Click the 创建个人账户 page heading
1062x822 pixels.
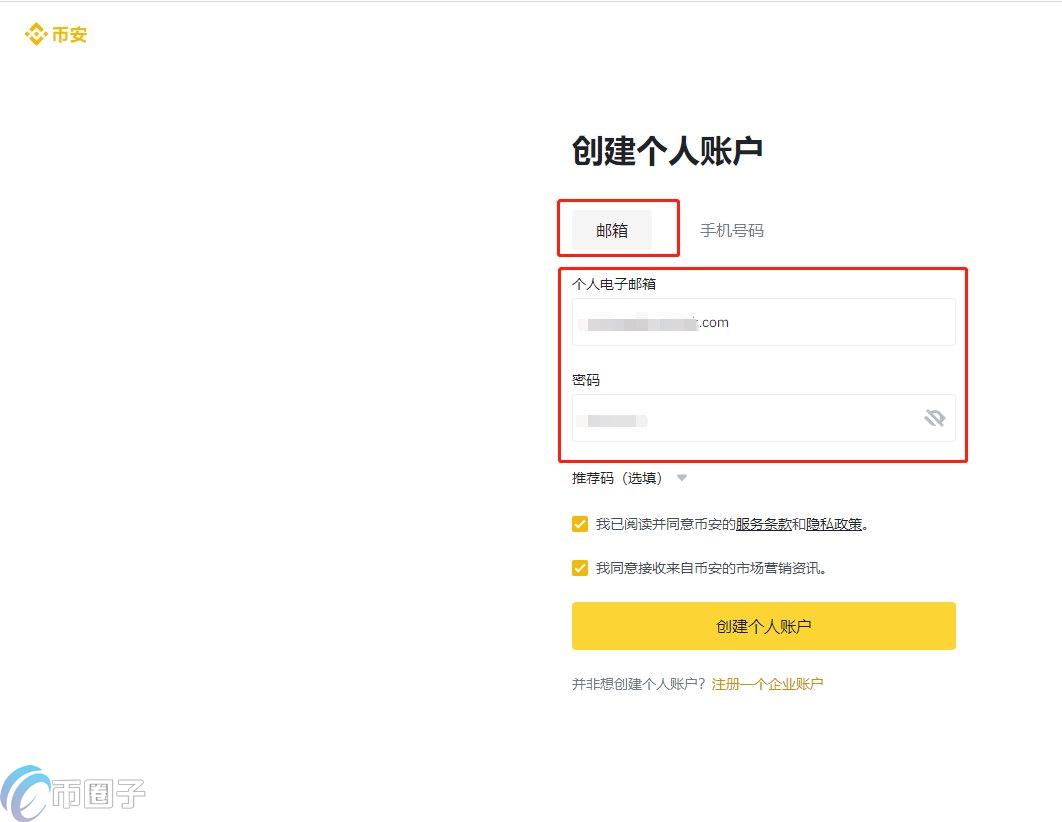point(667,150)
